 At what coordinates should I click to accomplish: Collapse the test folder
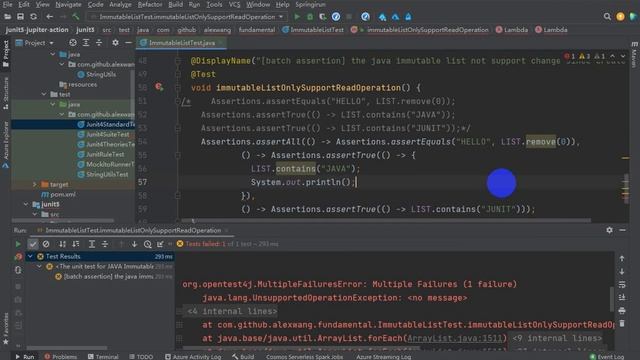pyautogui.click(x=44, y=94)
